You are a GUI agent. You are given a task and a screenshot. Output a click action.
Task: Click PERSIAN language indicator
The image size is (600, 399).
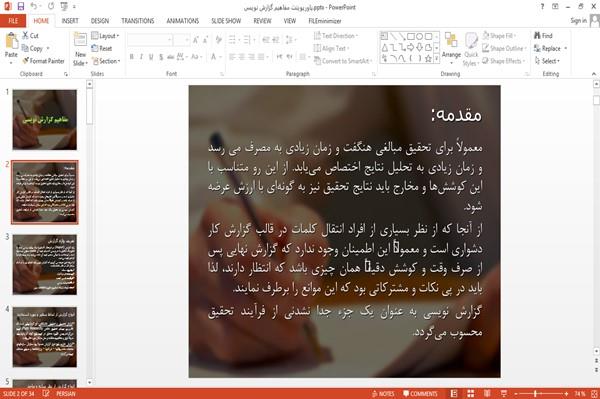point(66,394)
